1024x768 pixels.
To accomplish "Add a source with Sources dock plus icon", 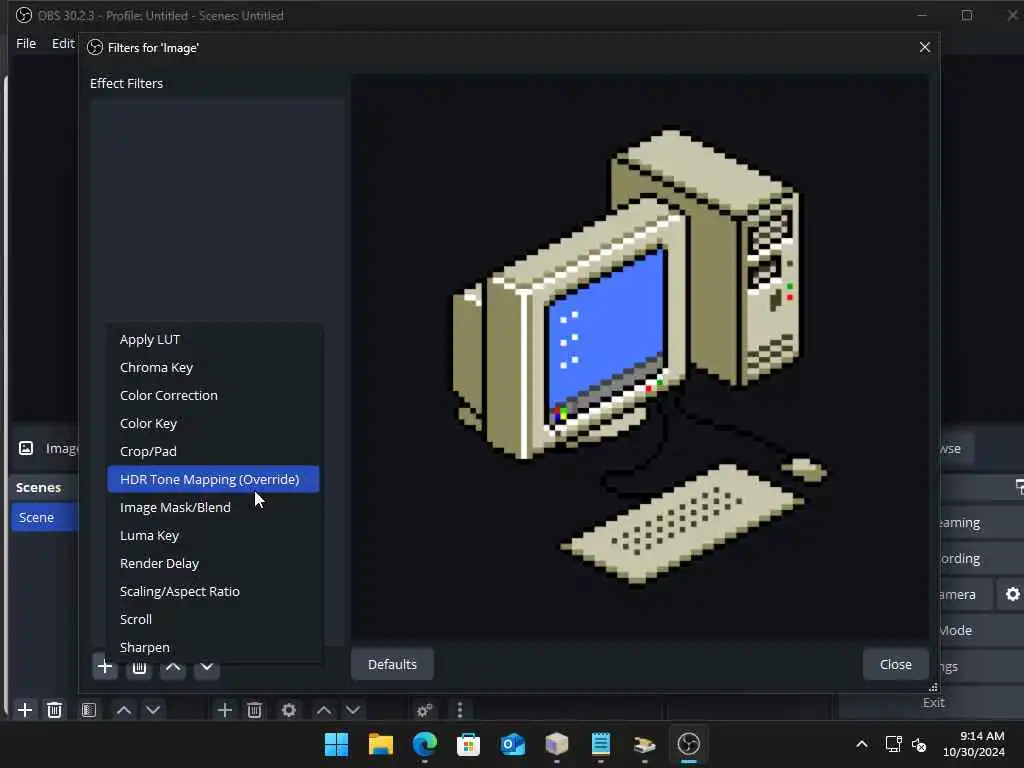I will (225, 710).
